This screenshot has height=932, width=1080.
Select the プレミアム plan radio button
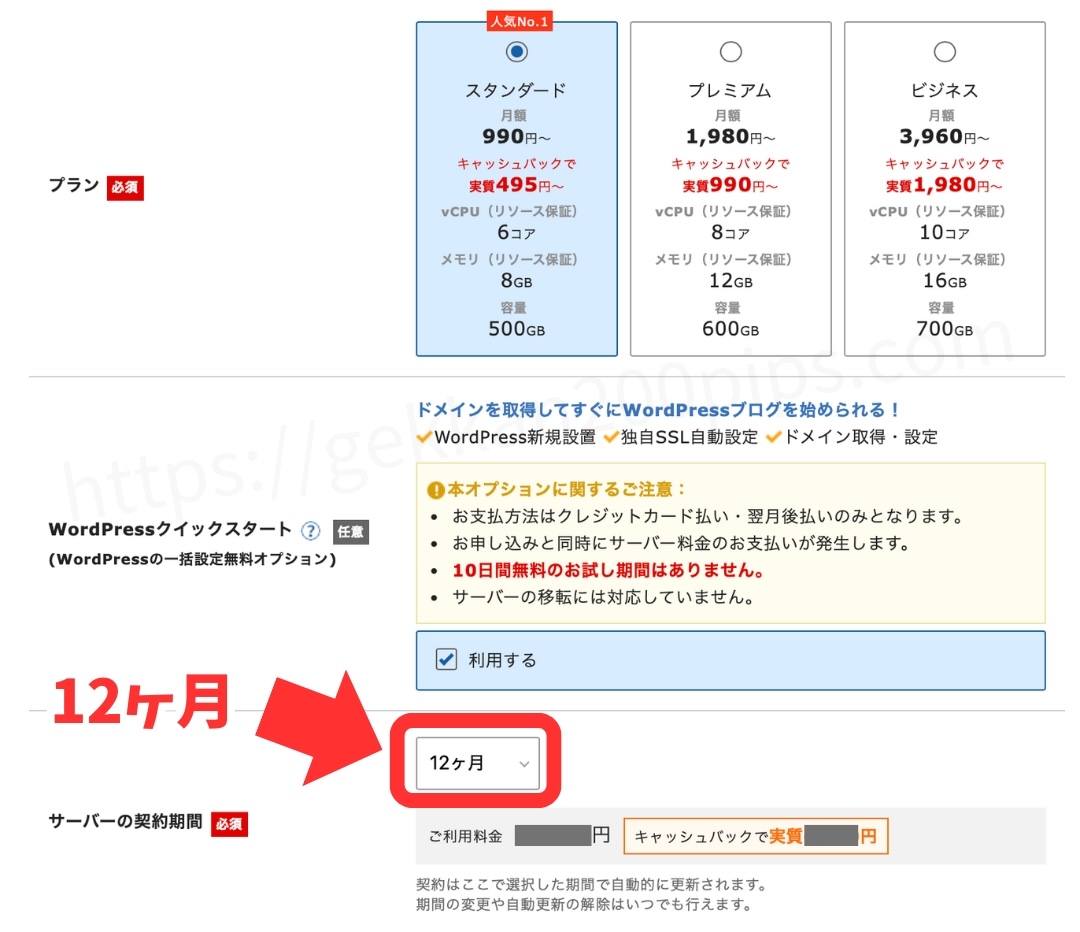tap(731, 52)
